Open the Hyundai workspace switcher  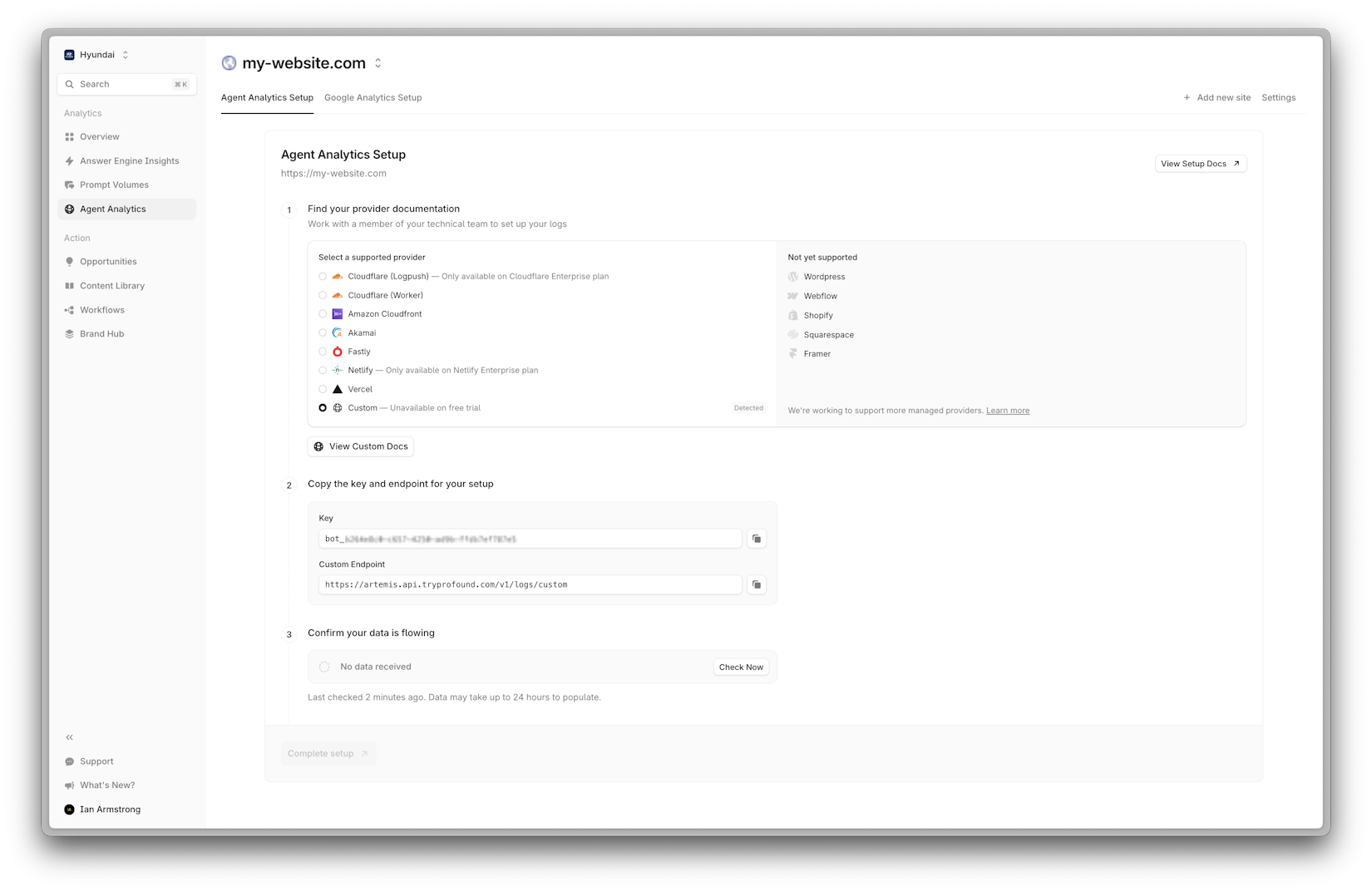97,54
